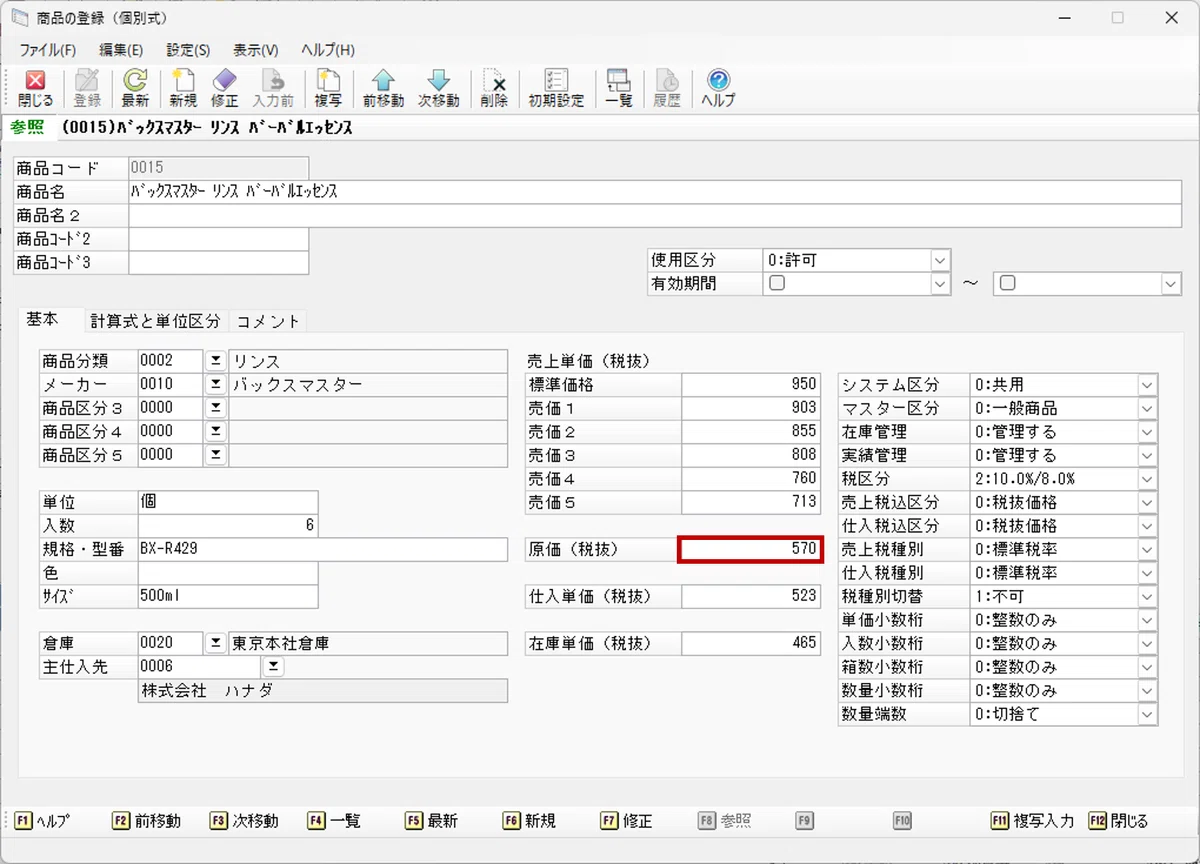Viewport: 1200px width, 864px height.
Task: Open the 商品分類 lookup arrow button
Action: [216, 361]
